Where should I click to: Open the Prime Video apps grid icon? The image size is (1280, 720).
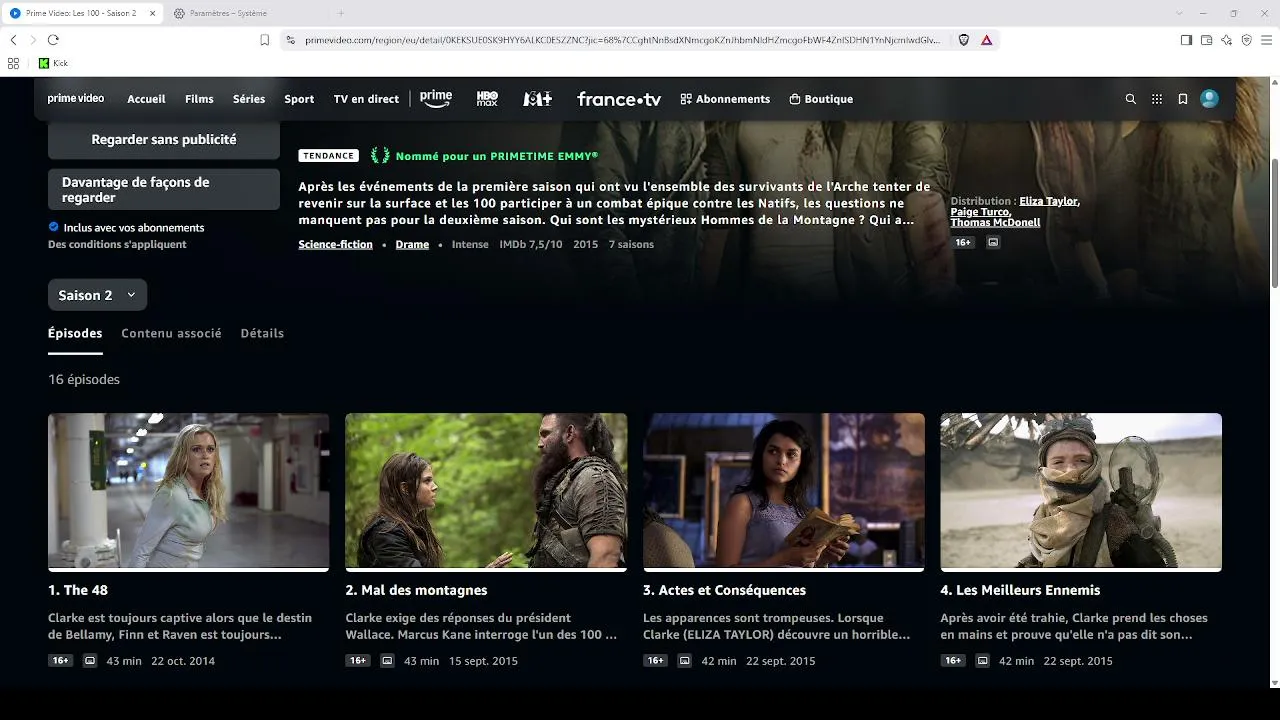pyautogui.click(x=1157, y=99)
